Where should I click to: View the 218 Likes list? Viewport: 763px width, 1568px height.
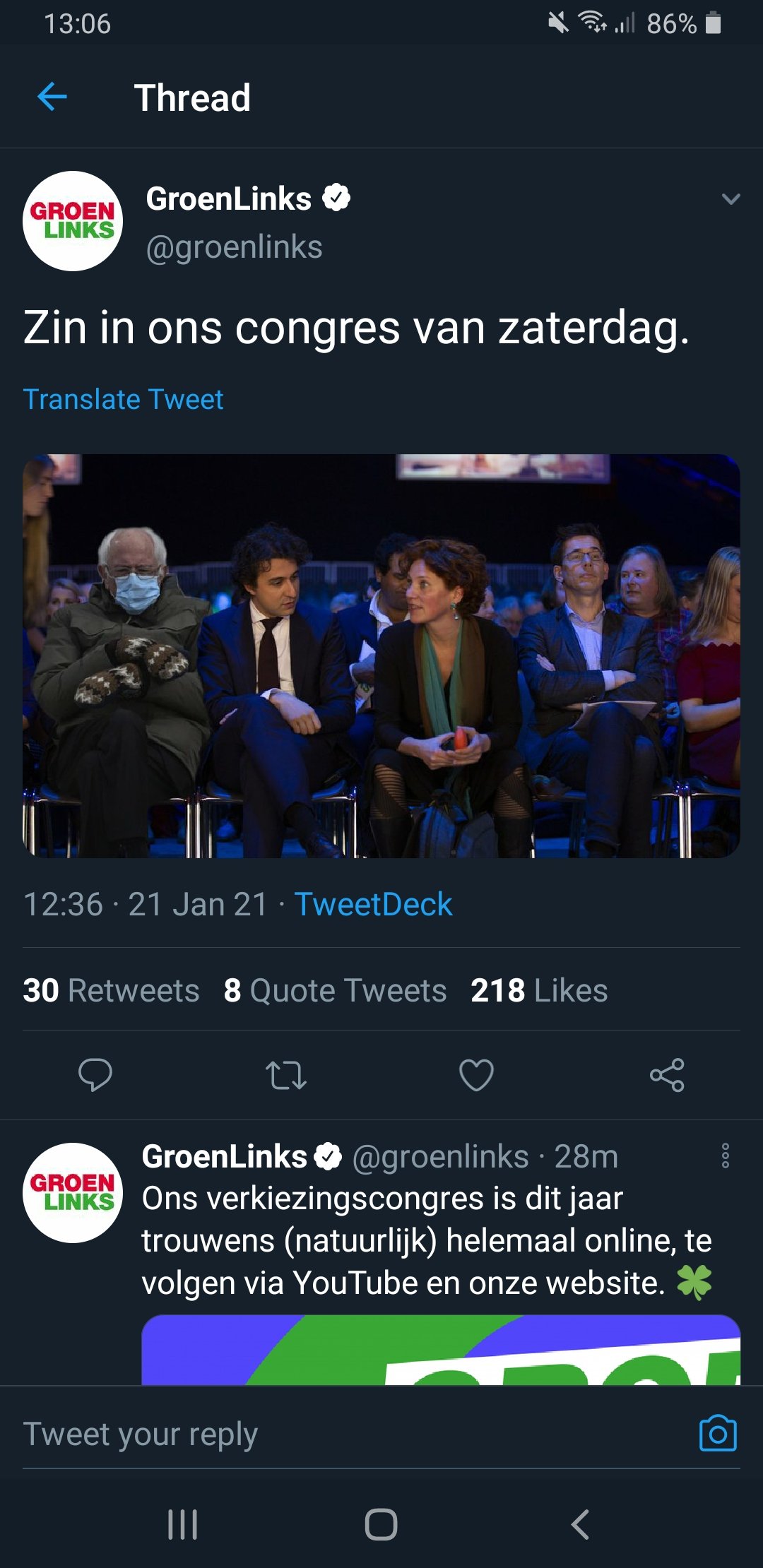[x=539, y=990]
